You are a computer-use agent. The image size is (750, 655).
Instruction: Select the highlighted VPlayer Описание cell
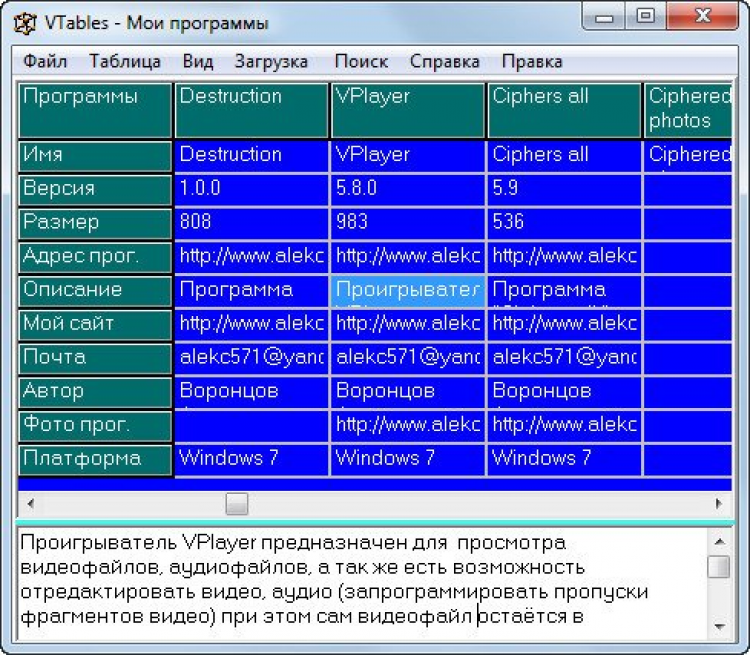pyautogui.click(x=408, y=291)
